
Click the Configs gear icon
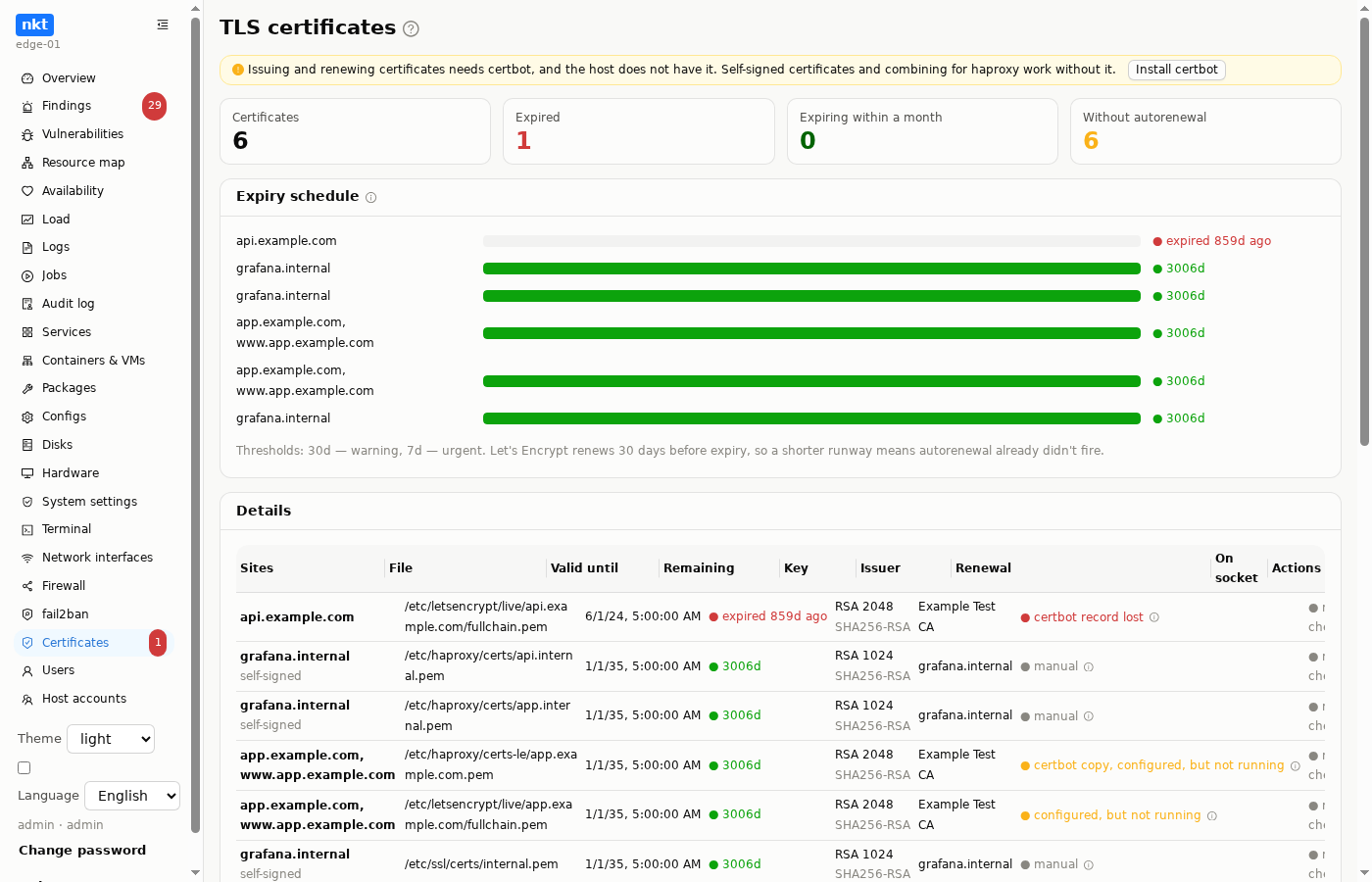[x=27, y=416]
